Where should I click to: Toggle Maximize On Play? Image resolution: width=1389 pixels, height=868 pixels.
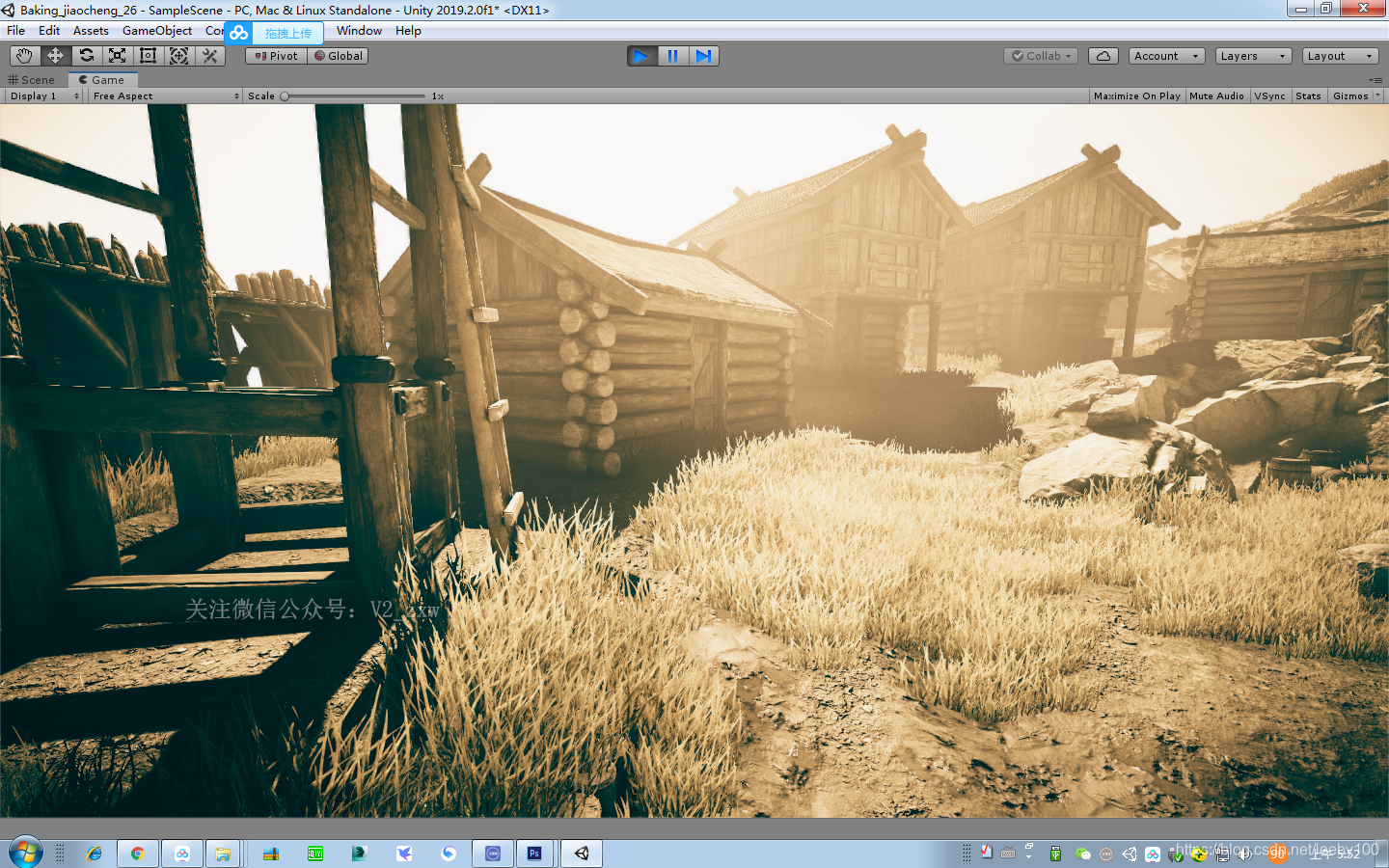[1137, 96]
